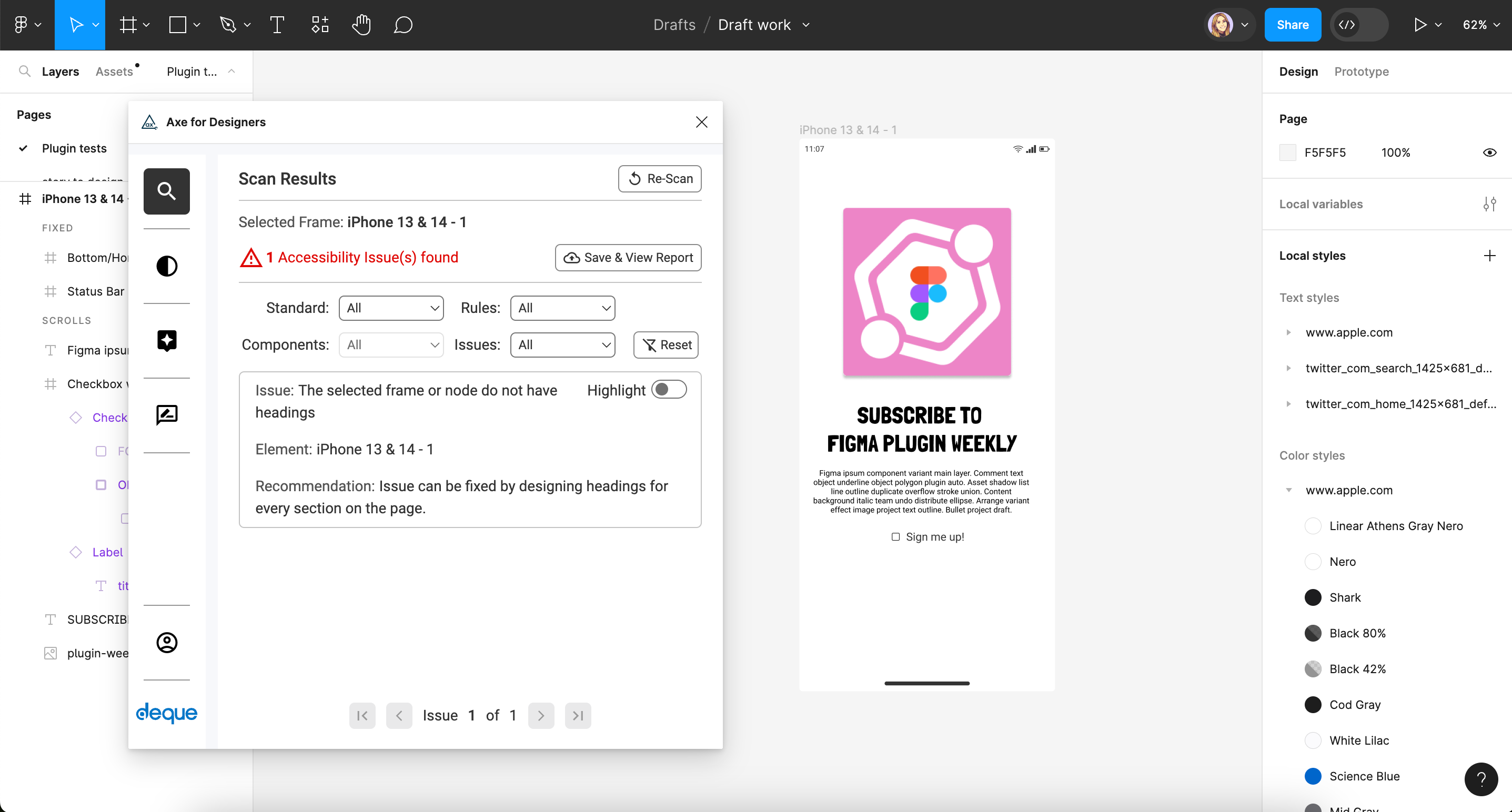Screen dimensions: 1512x812
Task: Open the Rules dropdown
Action: pyautogui.click(x=563, y=308)
